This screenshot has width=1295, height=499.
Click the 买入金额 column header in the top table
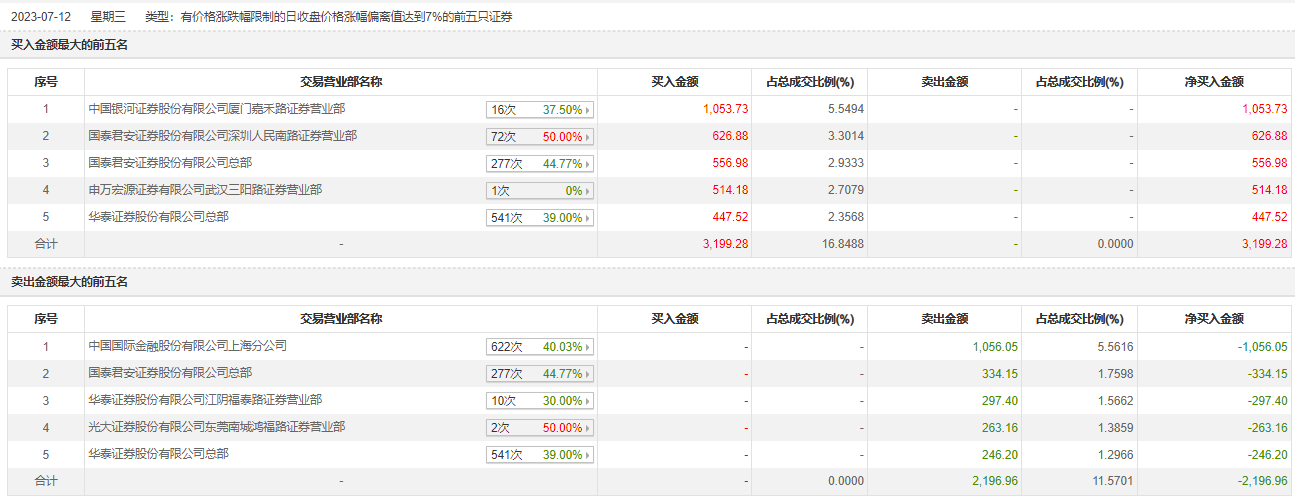point(675,82)
